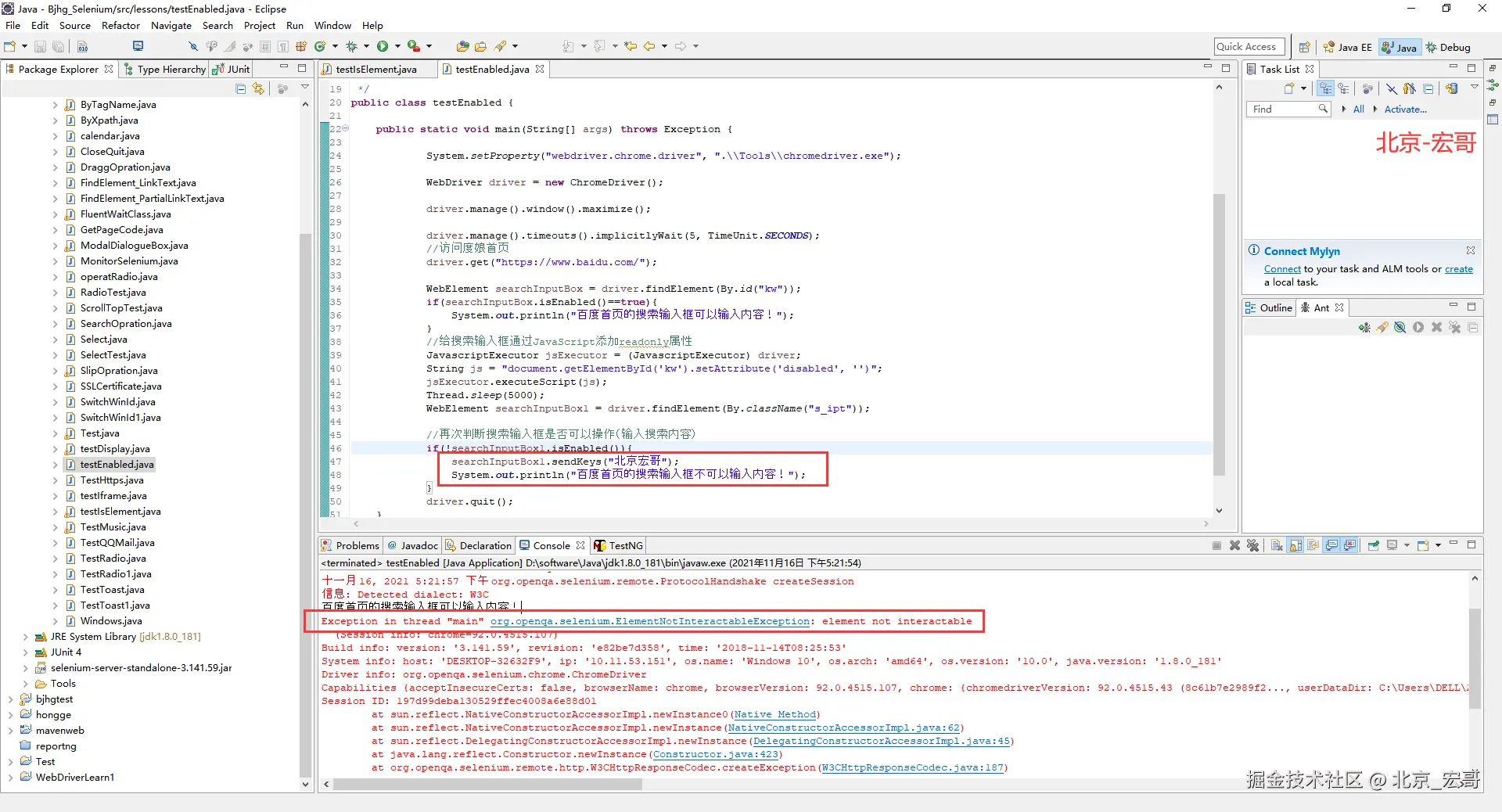Click the Debug bug icon in main toolbar

[351, 47]
